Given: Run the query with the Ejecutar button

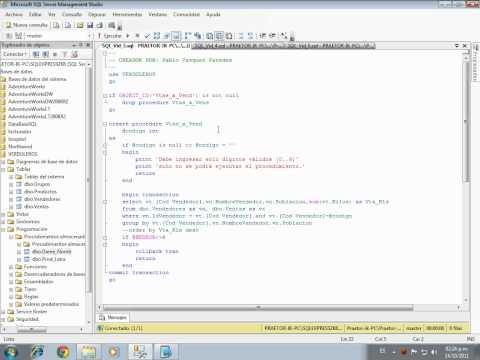Looking at the screenshot, I should pos(109,36).
